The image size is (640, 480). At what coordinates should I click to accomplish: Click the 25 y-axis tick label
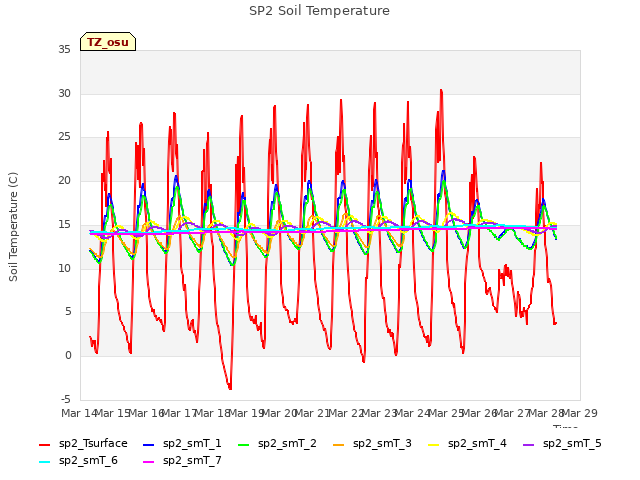point(64,137)
